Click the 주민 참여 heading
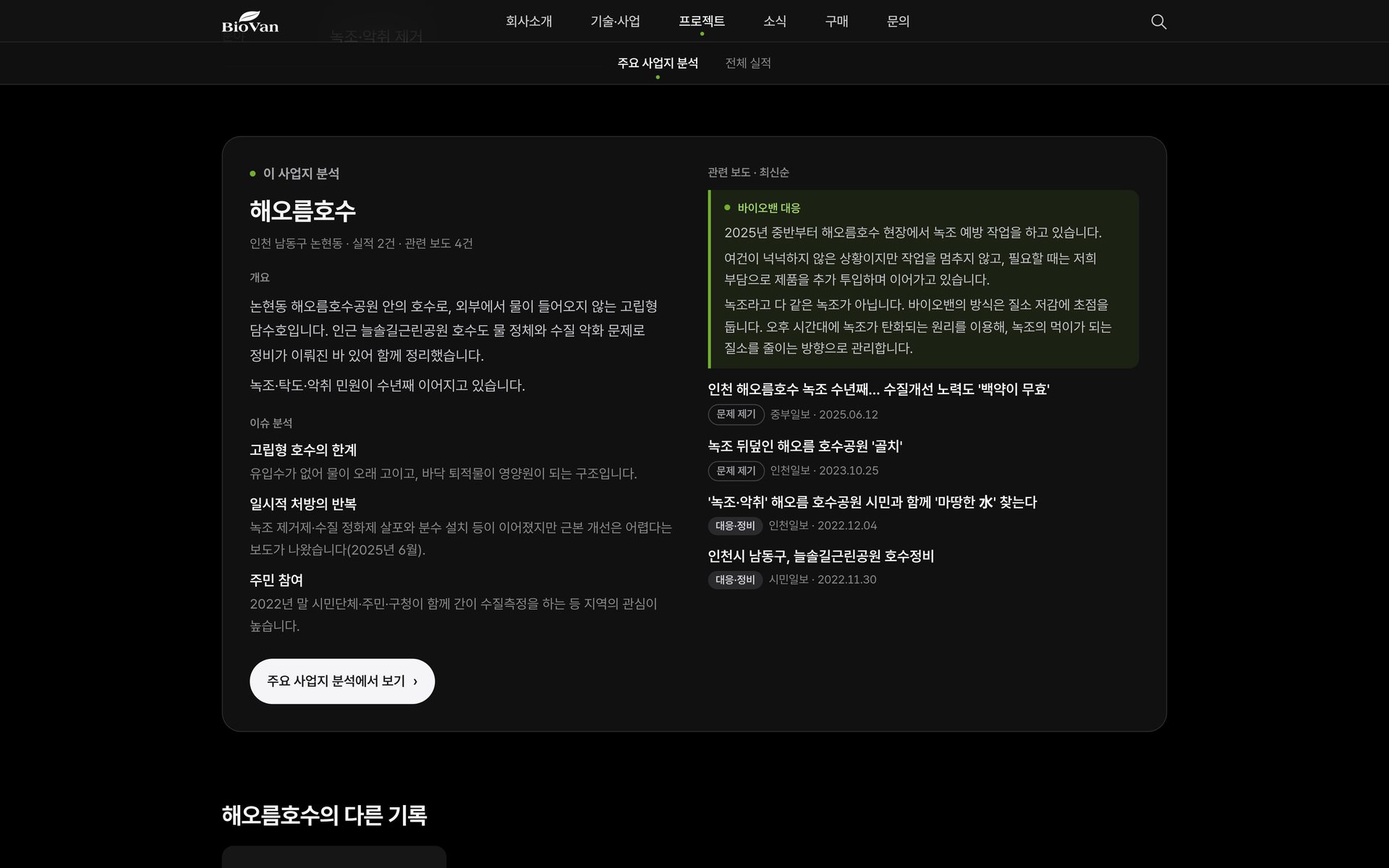Image resolution: width=1389 pixels, height=868 pixels. [x=276, y=580]
